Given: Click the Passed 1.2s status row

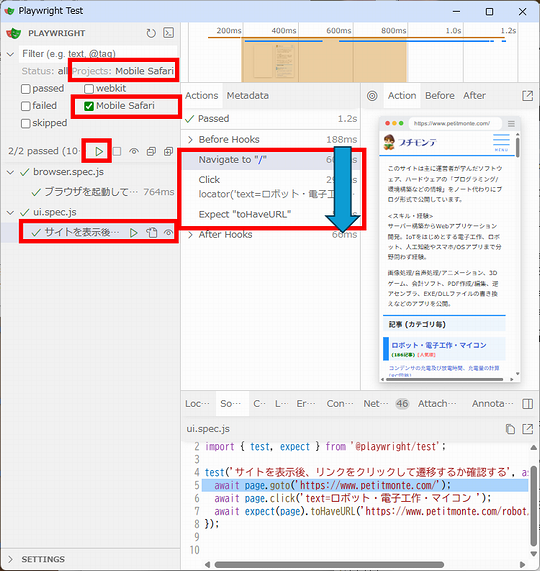Looking at the screenshot, I should [270, 119].
